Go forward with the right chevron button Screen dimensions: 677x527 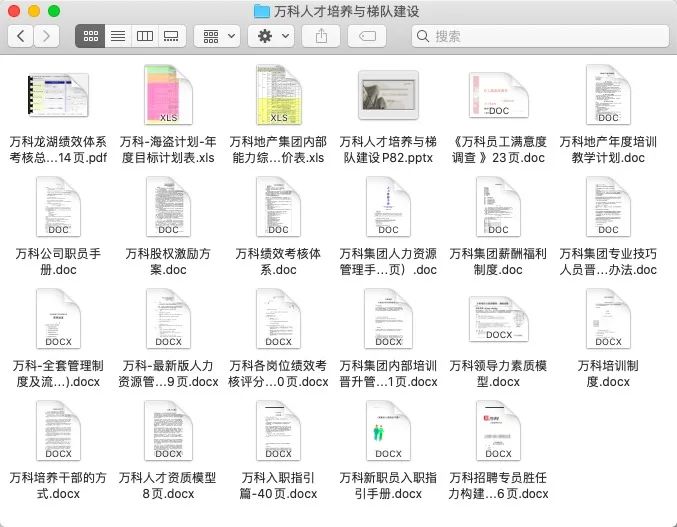coord(47,36)
